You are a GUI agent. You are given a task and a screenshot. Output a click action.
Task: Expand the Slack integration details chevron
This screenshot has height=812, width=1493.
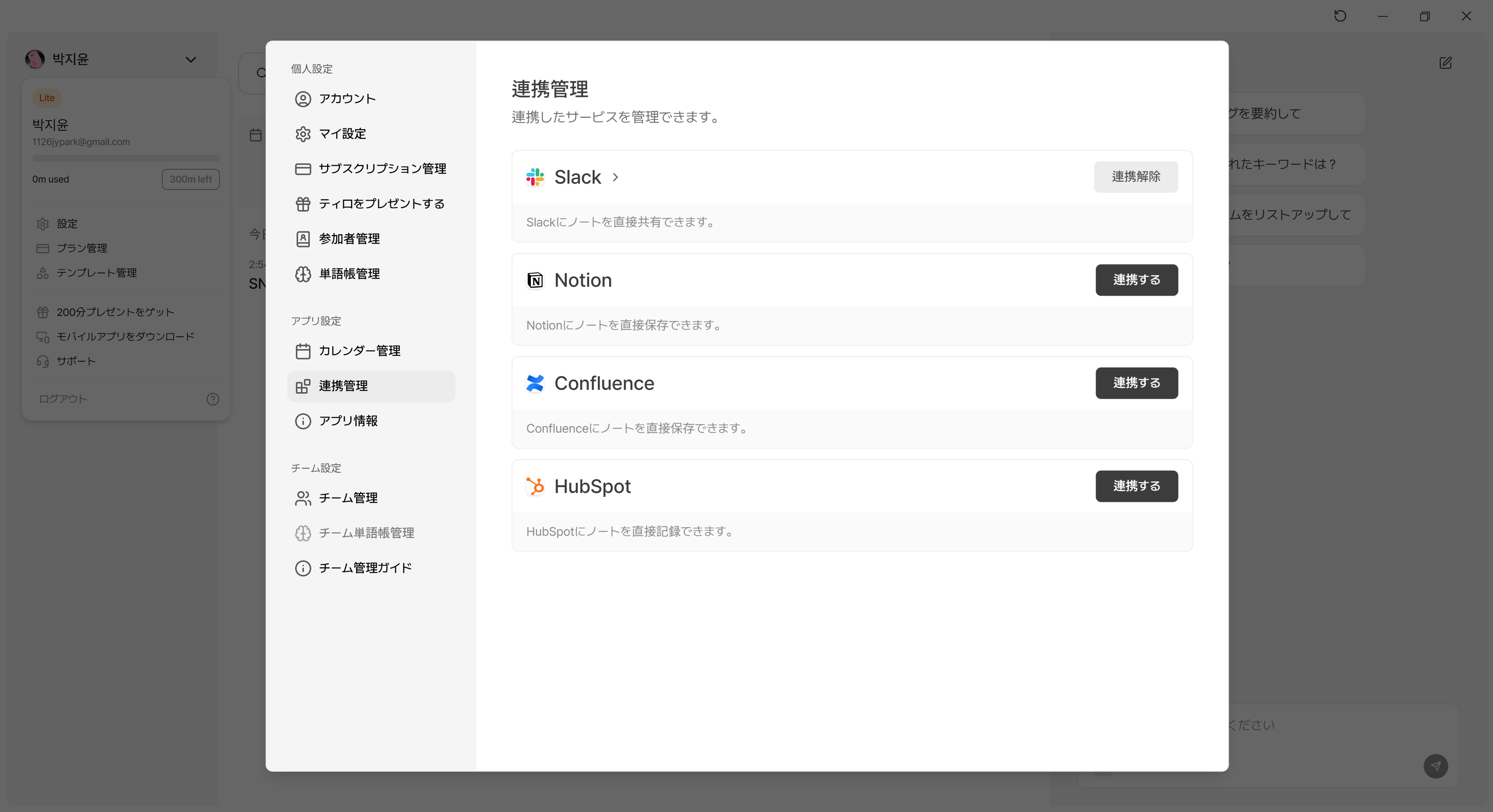615,177
